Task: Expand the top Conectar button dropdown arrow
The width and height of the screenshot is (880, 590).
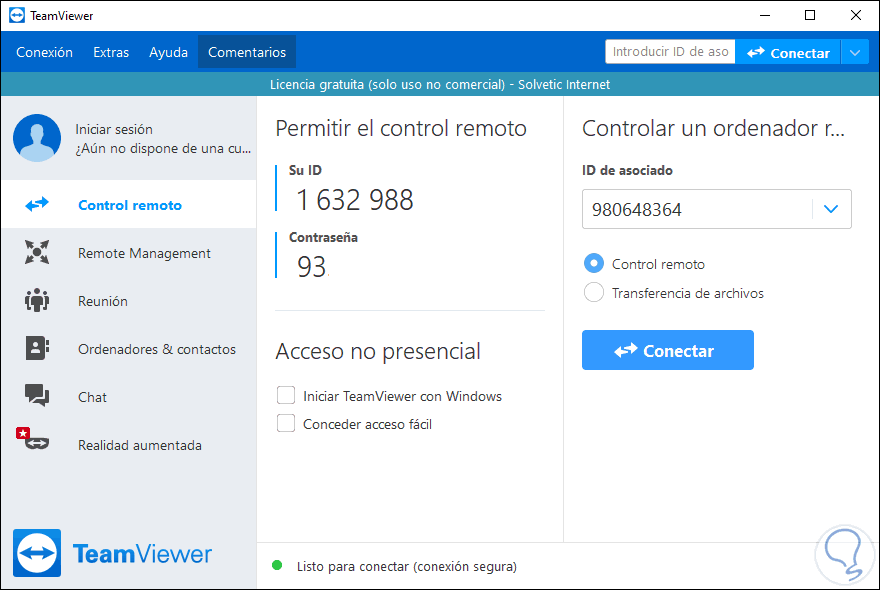Action: [x=855, y=53]
